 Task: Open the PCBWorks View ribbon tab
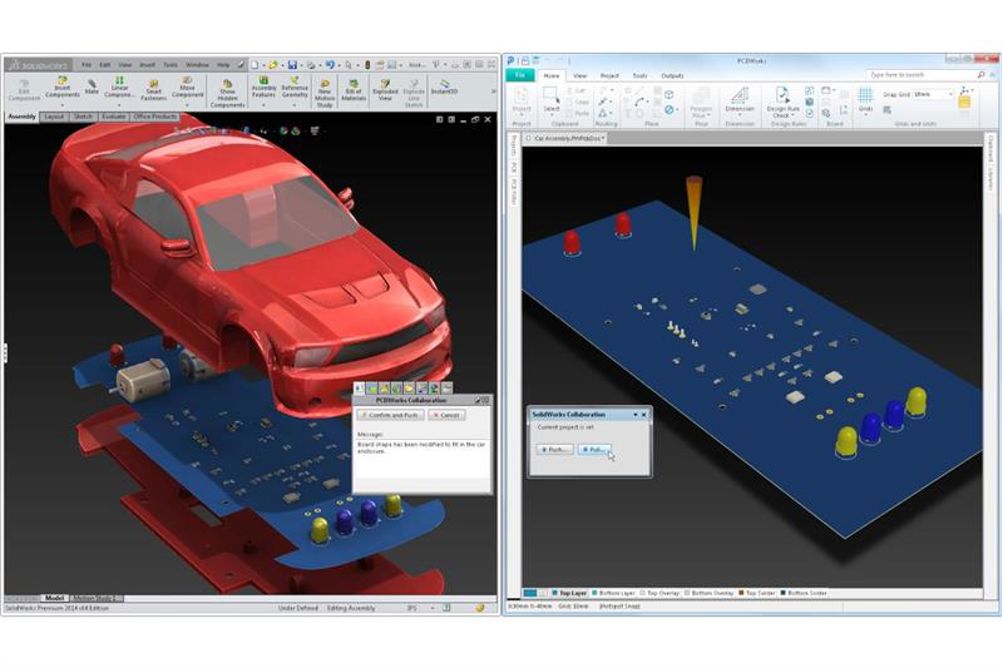pyautogui.click(x=580, y=76)
